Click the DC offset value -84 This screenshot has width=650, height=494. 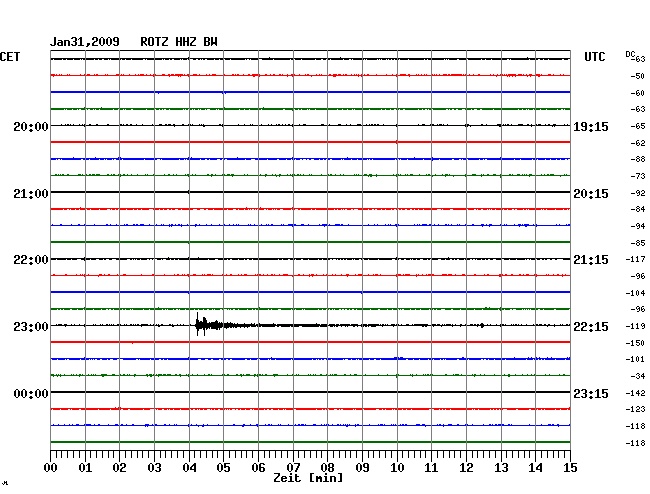637,209
